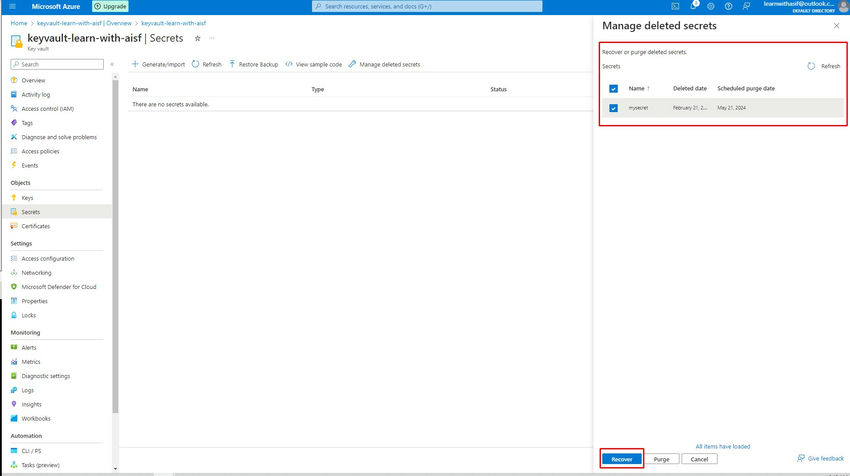
Task: Click View sample code in toolbar
Action: point(314,64)
